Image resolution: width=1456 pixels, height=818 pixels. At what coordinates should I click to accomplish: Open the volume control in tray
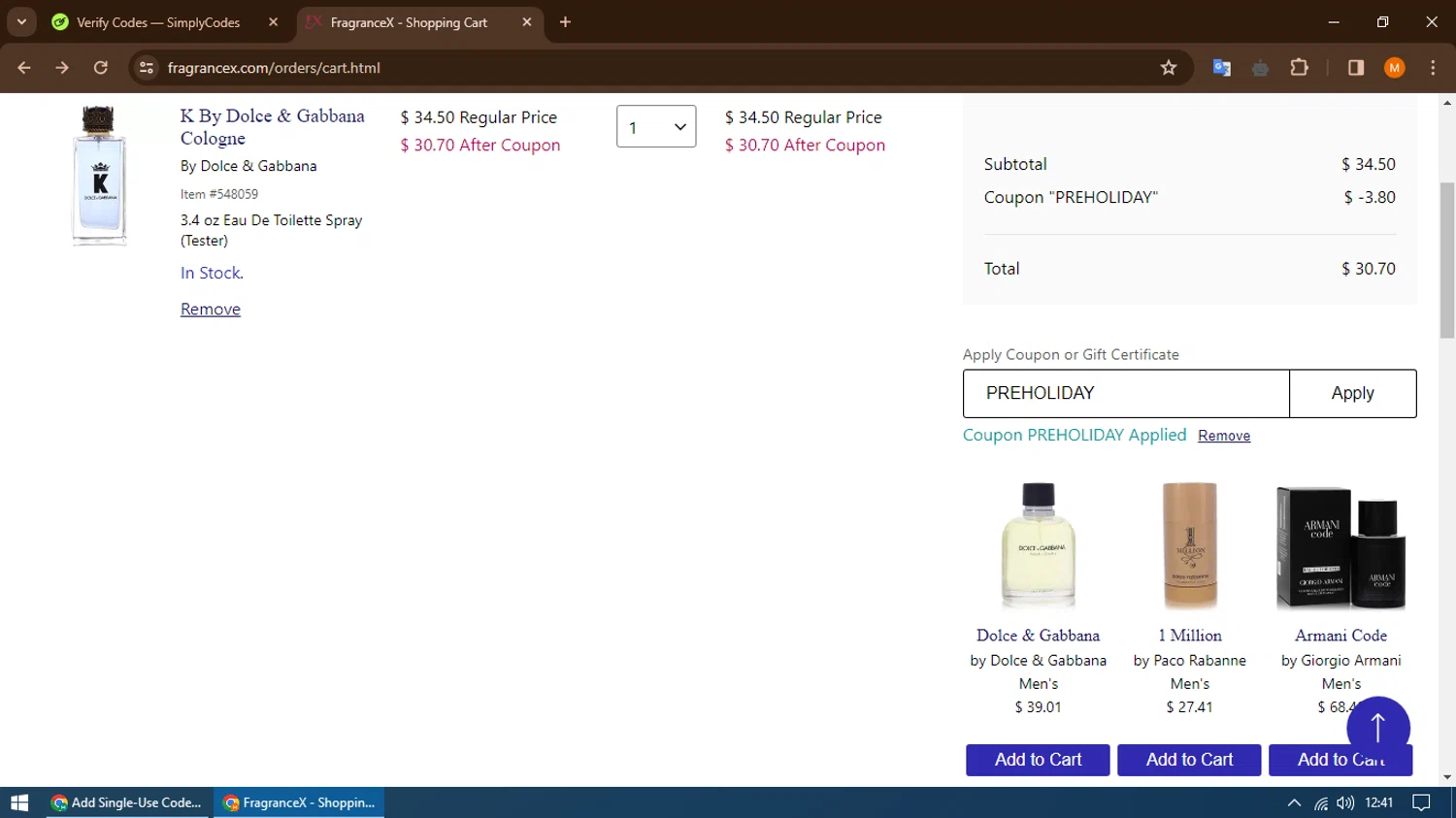(1345, 802)
